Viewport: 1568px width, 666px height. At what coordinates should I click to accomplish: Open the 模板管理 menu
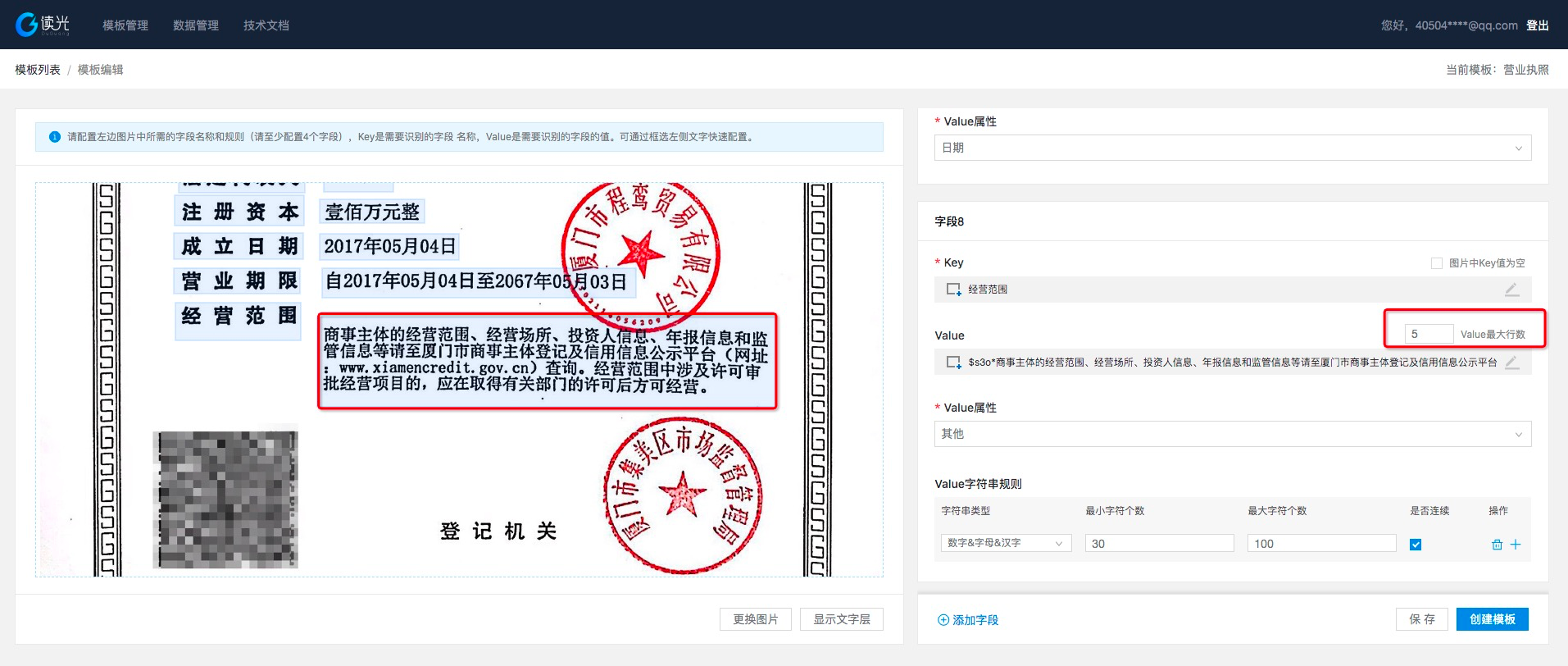[125, 25]
